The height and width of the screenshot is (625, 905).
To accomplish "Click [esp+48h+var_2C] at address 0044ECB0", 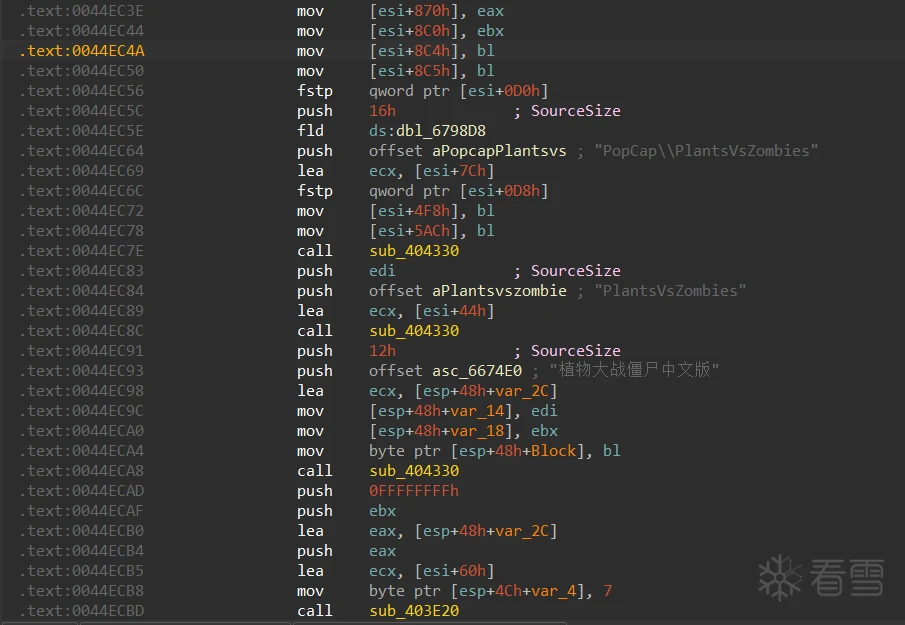I will 486,531.
